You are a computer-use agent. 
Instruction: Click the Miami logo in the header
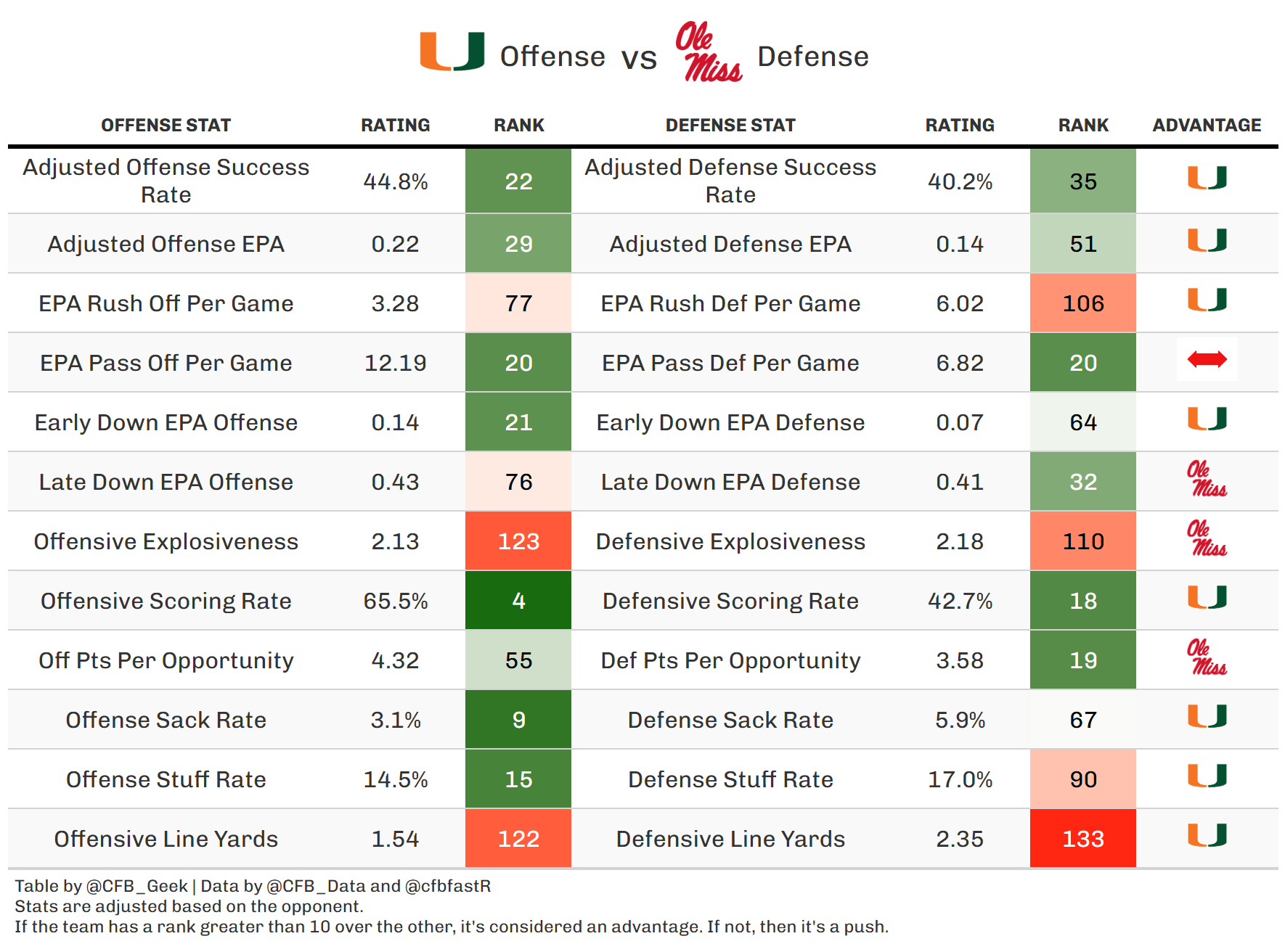(452, 52)
